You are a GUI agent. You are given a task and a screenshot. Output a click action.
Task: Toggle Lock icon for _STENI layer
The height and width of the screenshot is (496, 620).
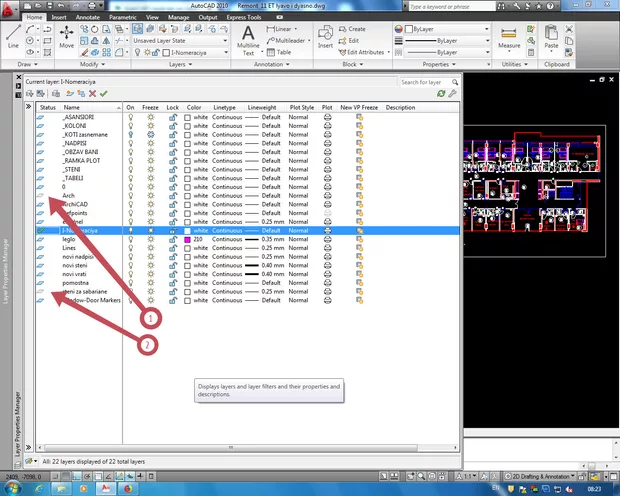coord(173,169)
